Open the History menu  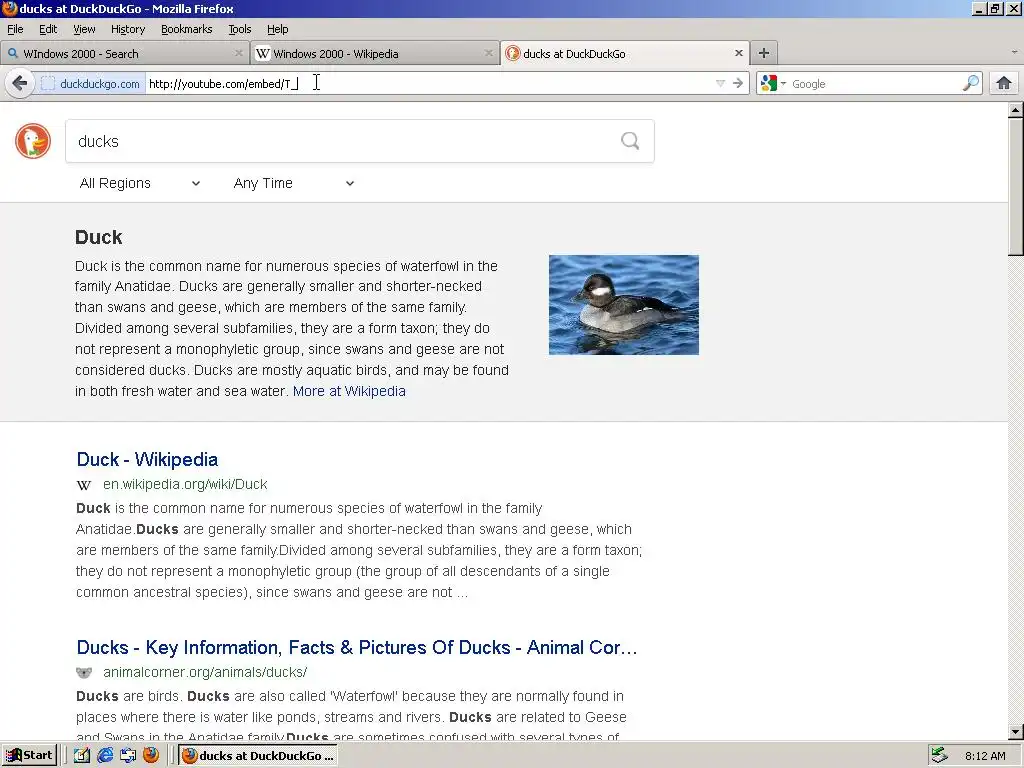pyautogui.click(x=128, y=29)
